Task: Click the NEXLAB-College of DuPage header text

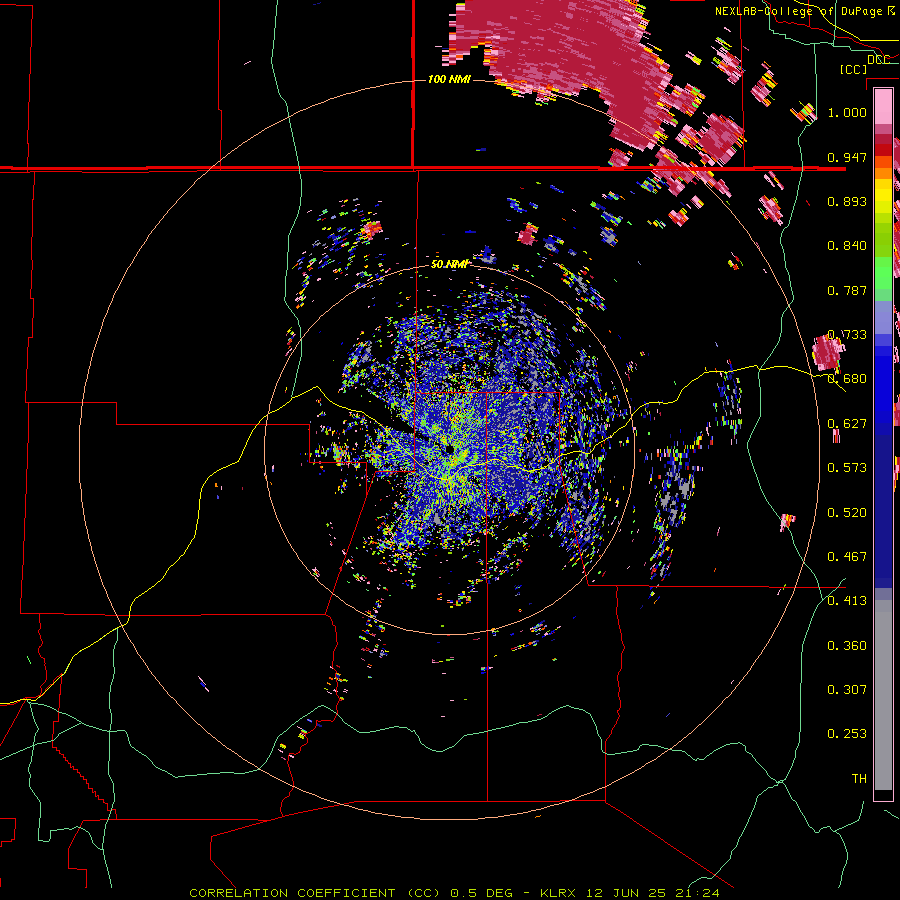Action: tap(800, 11)
